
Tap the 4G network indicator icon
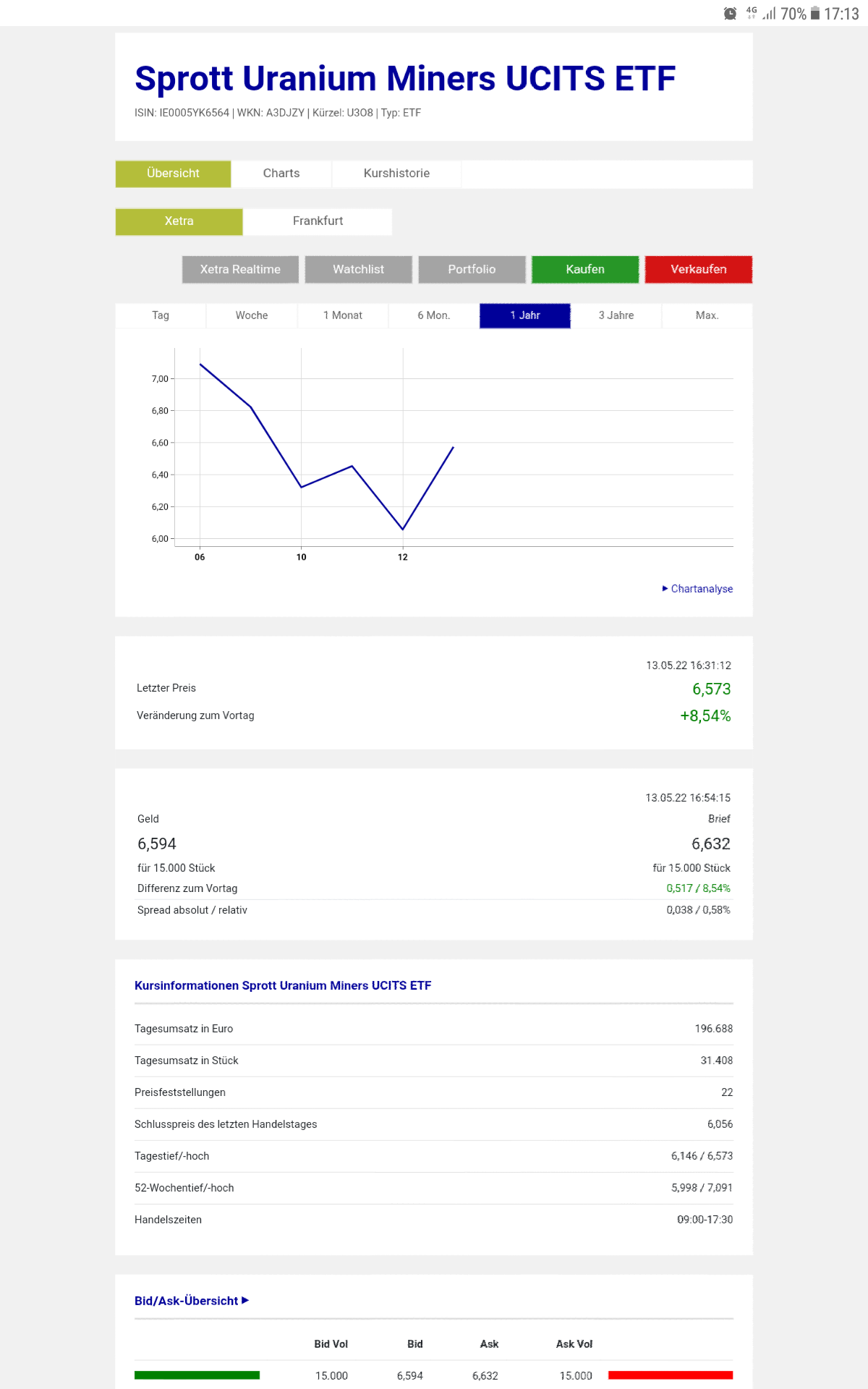[752, 12]
